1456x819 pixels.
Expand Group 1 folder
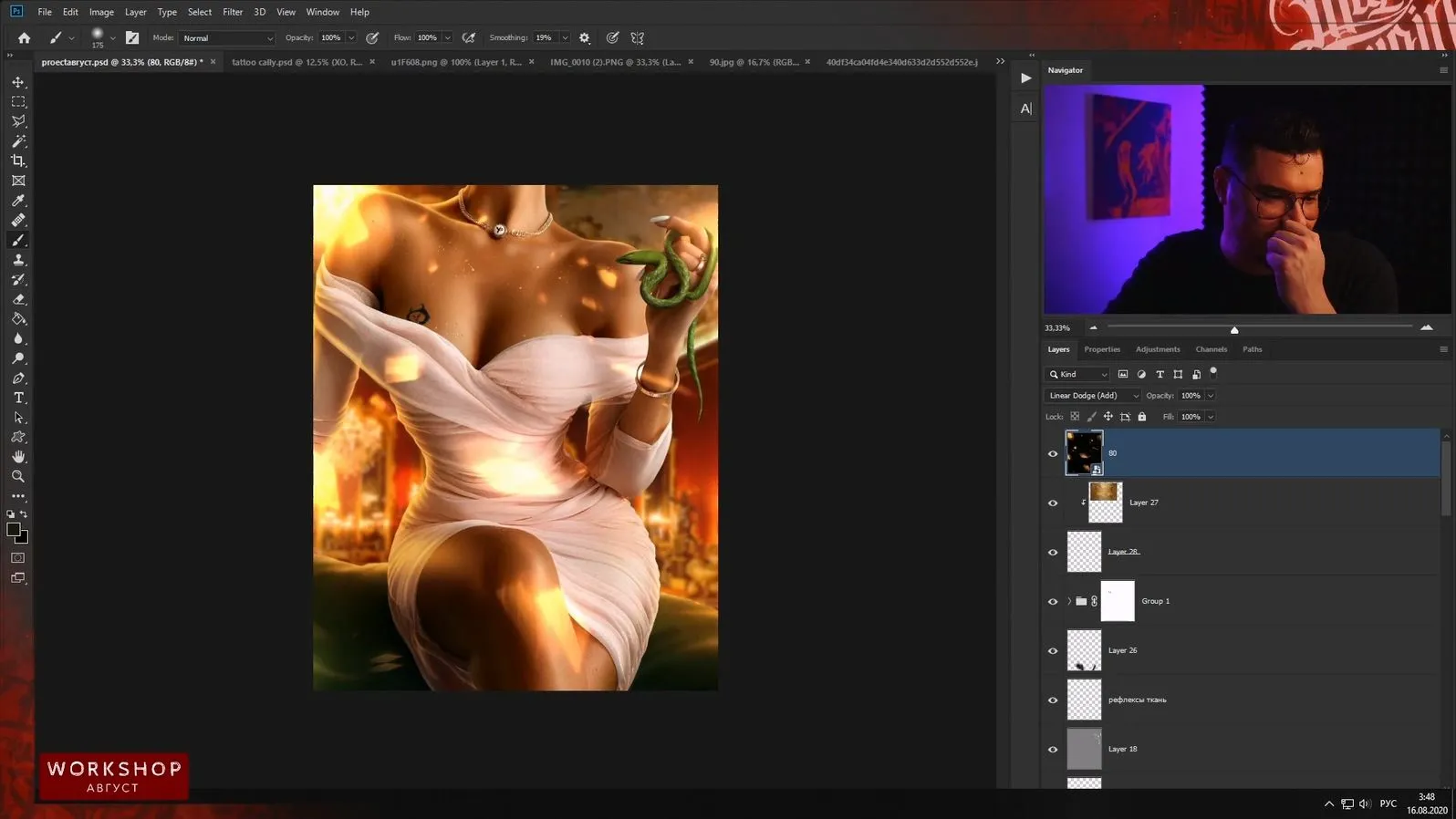pyautogui.click(x=1069, y=601)
